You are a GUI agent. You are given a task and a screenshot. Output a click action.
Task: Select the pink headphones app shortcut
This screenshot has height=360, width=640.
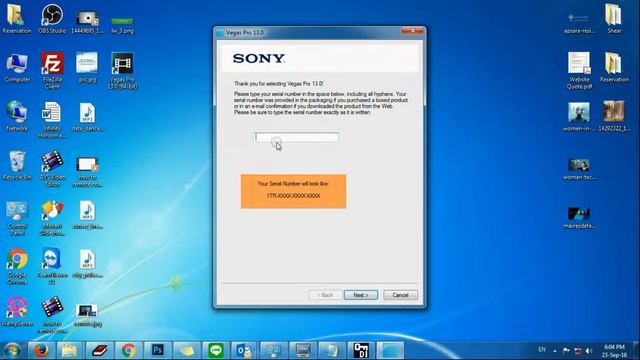(x=17, y=312)
